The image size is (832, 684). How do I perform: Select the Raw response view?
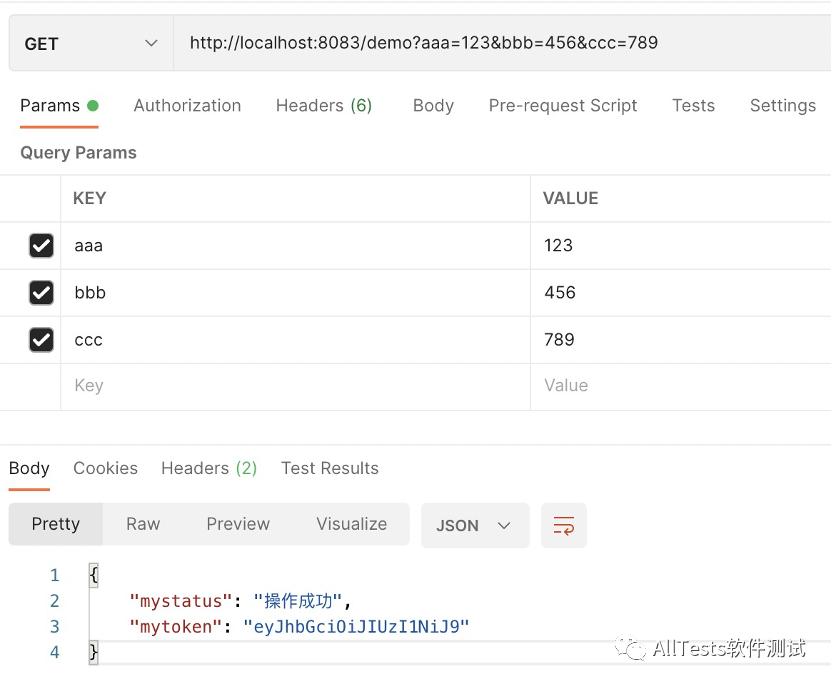point(143,524)
